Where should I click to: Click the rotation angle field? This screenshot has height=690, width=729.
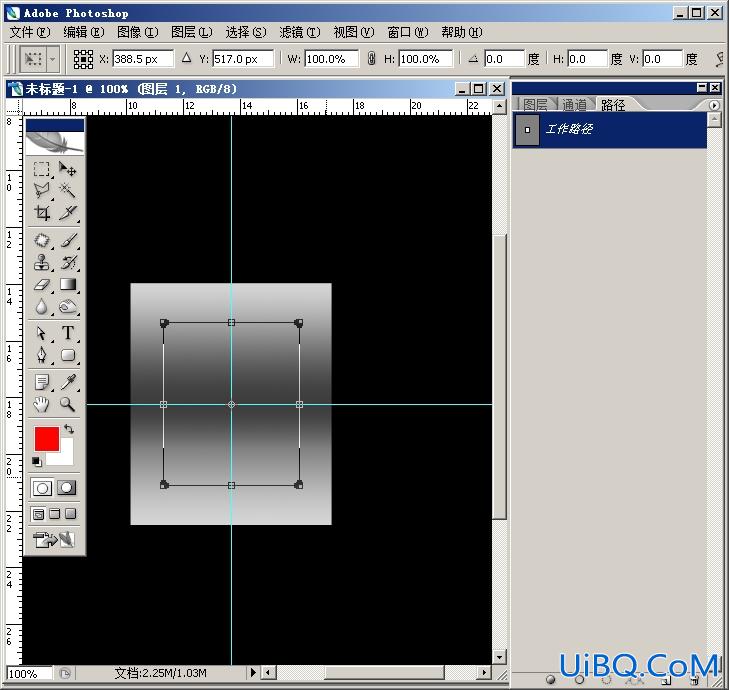[x=504, y=59]
